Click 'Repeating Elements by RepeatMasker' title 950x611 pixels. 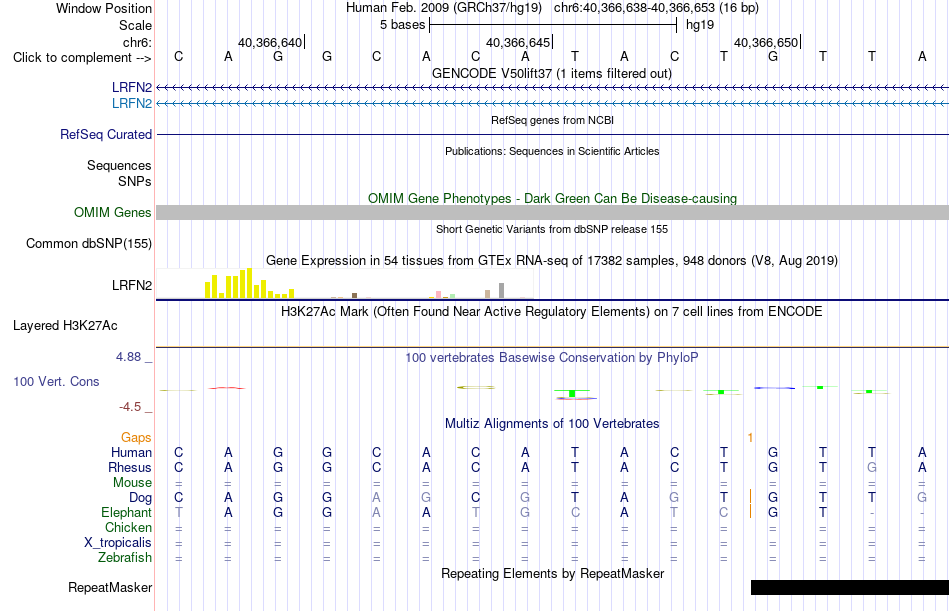tap(552, 573)
